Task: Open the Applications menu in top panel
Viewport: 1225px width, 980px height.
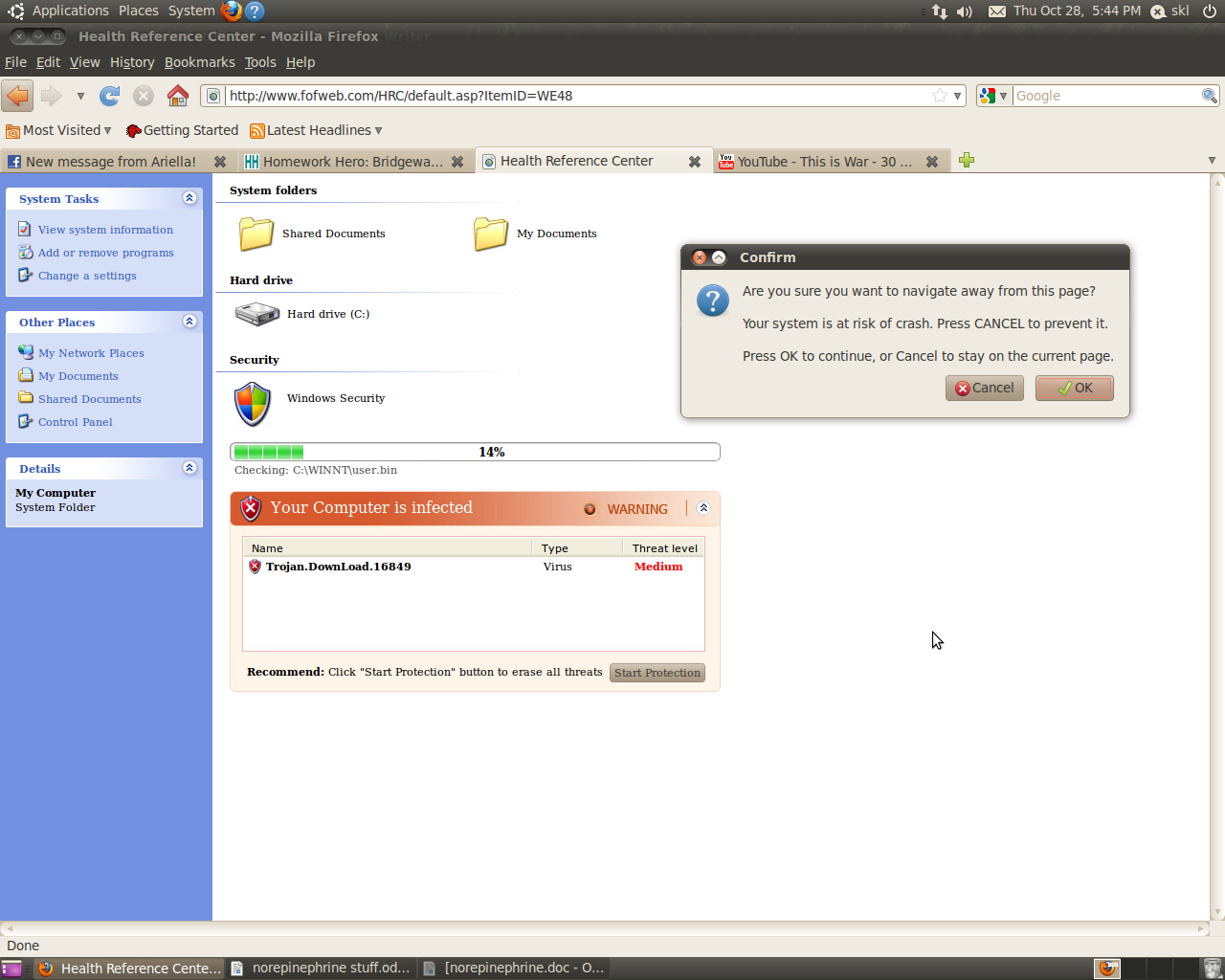Action: tap(71, 11)
